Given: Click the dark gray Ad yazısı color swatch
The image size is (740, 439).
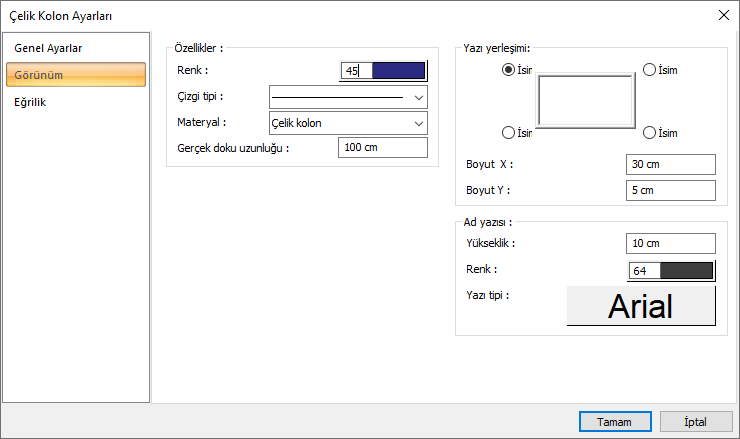Looking at the screenshot, I should coord(686,271).
